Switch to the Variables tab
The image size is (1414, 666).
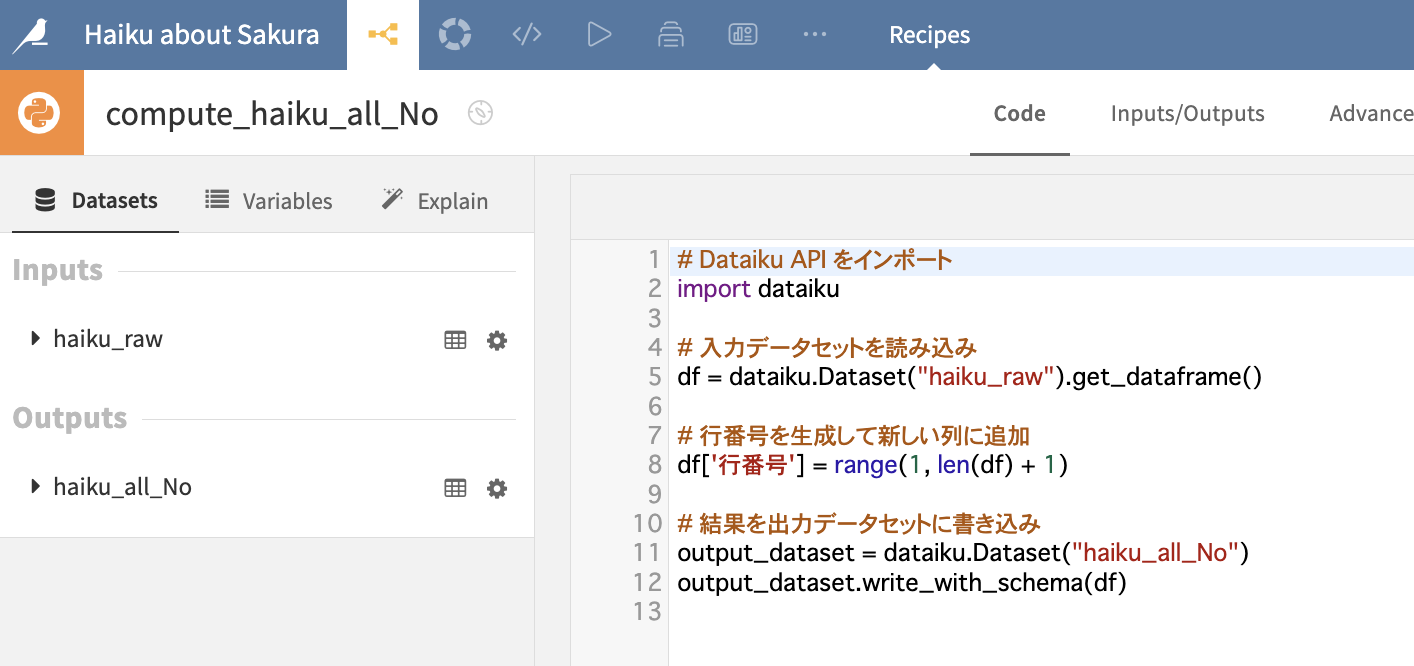tap(269, 201)
